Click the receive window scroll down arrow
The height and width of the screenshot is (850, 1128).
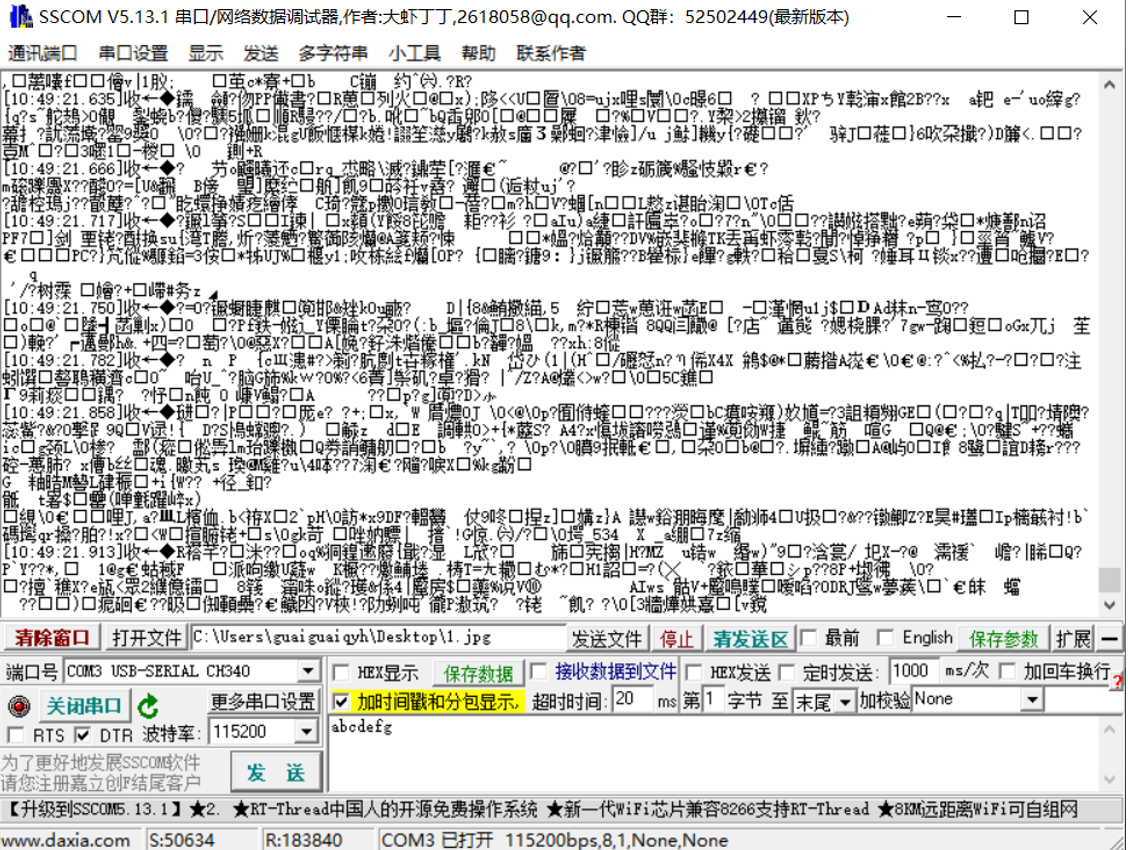pyautogui.click(x=1109, y=605)
